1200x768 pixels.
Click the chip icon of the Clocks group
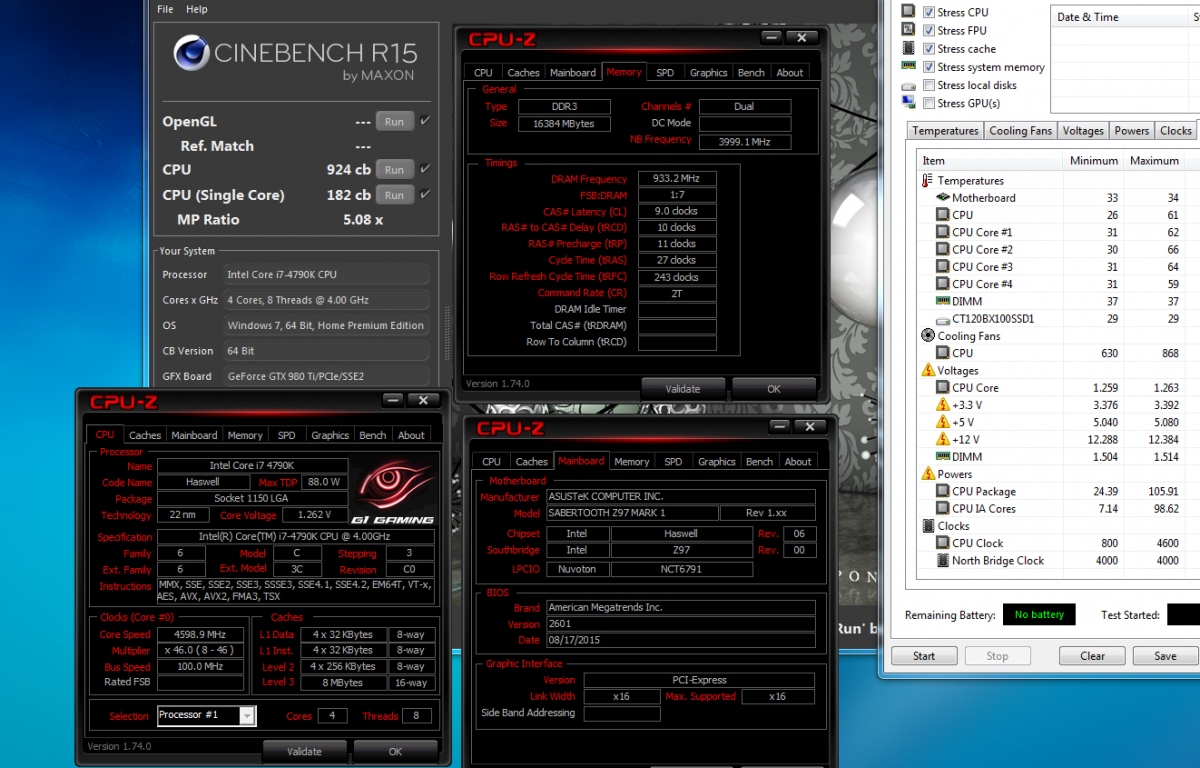tap(927, 526)
